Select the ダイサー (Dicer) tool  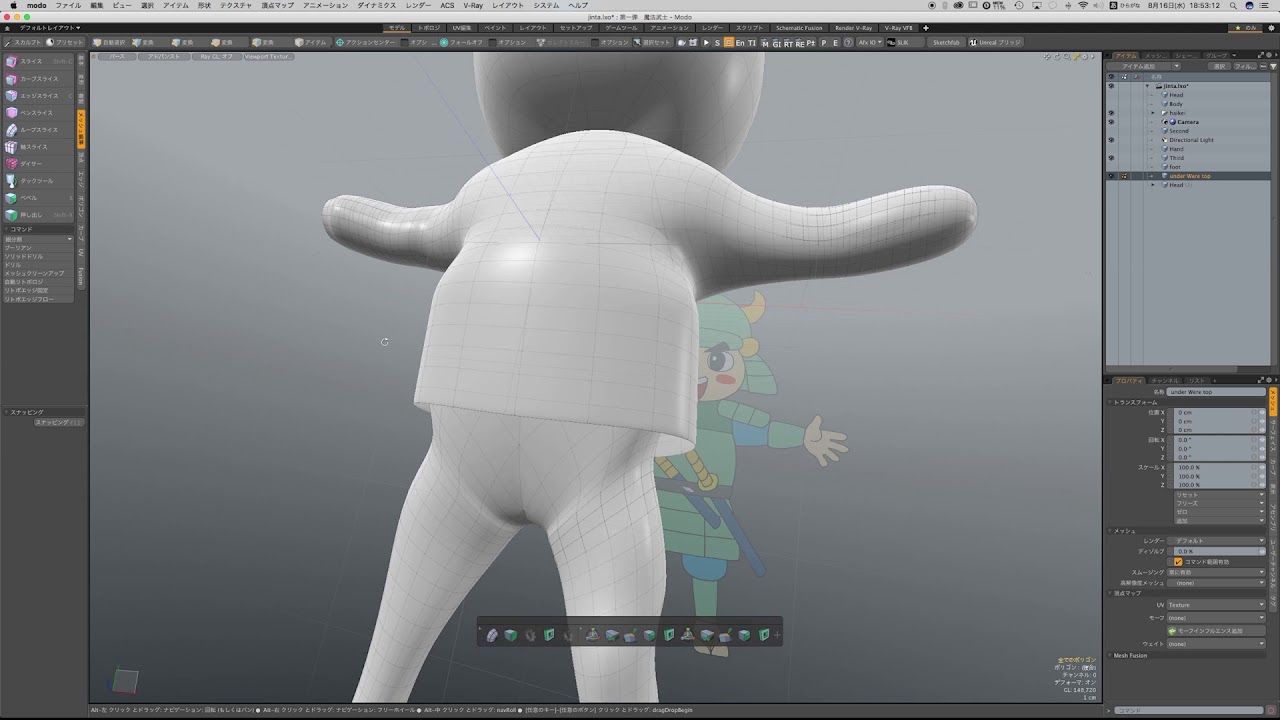click(39, 164)
